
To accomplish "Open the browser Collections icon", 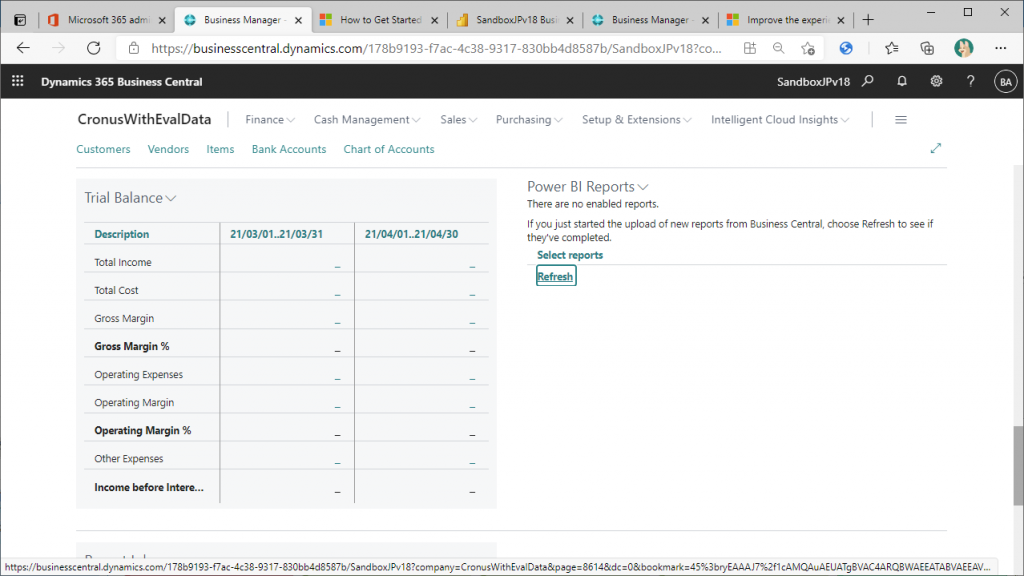I will pyautogui.click(x=927, y=48).
